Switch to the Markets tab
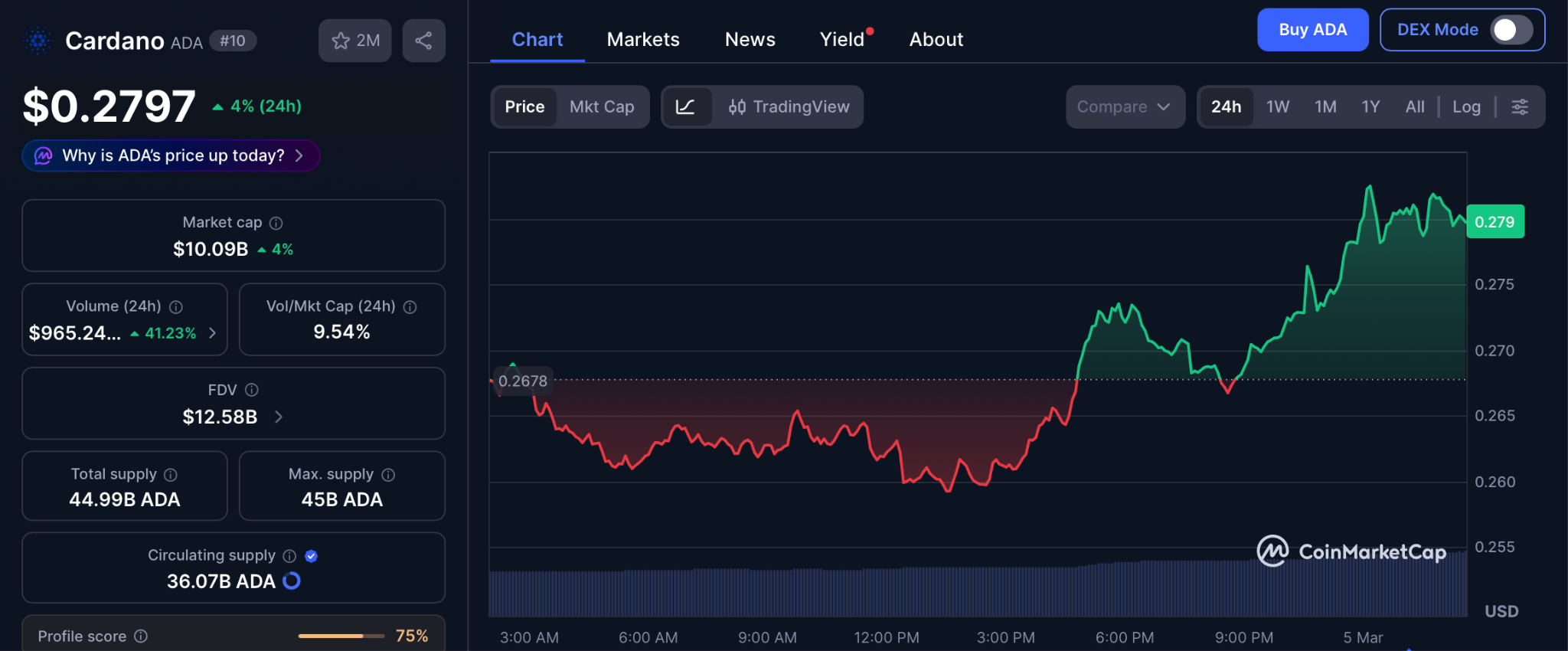 click(643, 40)
